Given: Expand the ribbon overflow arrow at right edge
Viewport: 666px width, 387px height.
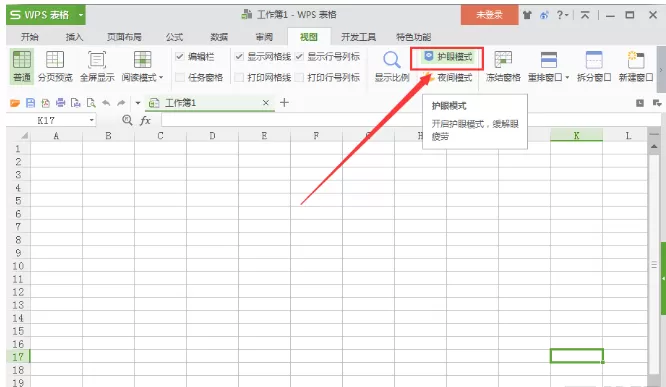Looking at the screenshot, I should tap(660, 70).
